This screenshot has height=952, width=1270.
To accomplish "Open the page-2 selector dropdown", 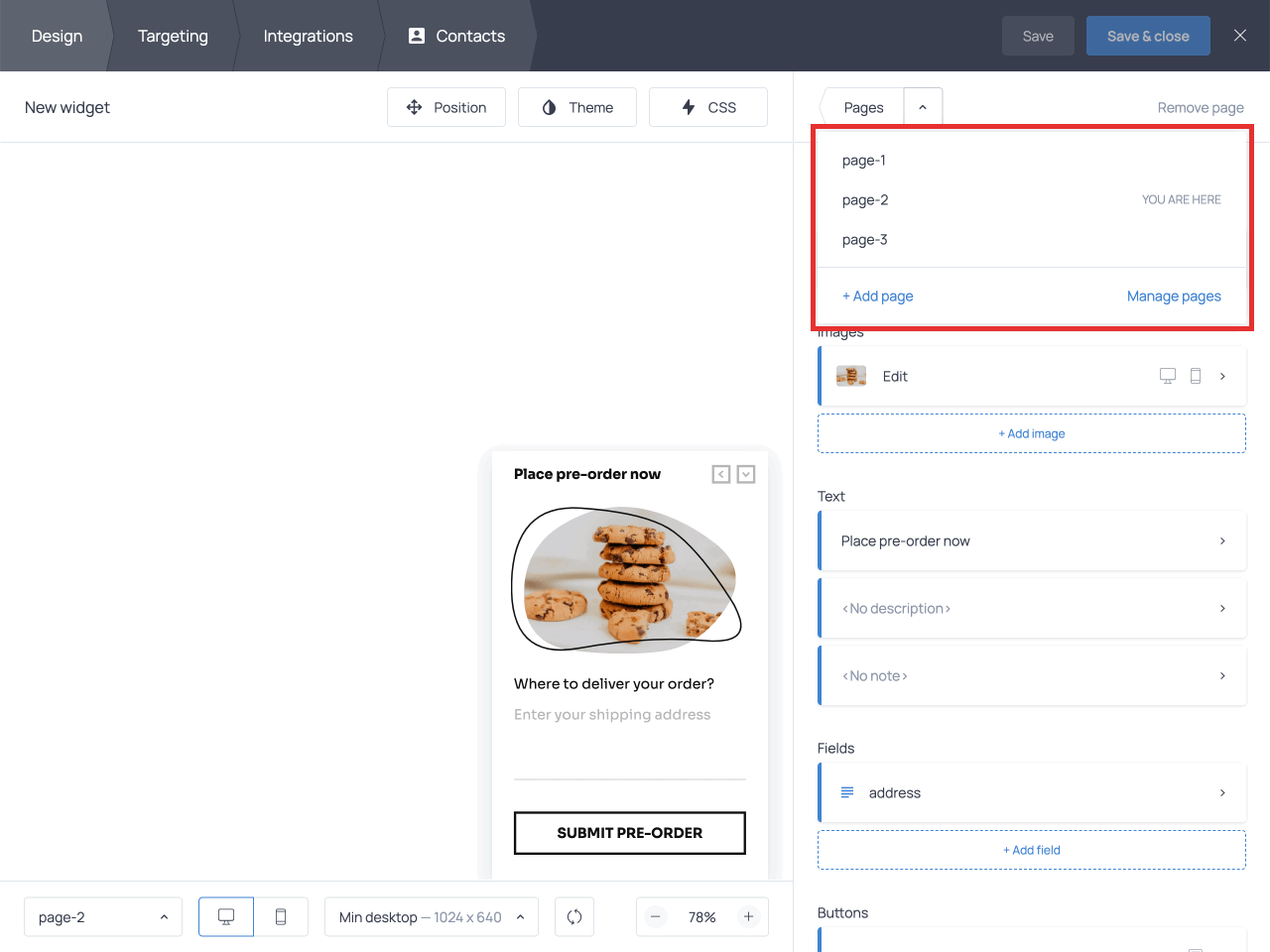I will click(102, 916).
